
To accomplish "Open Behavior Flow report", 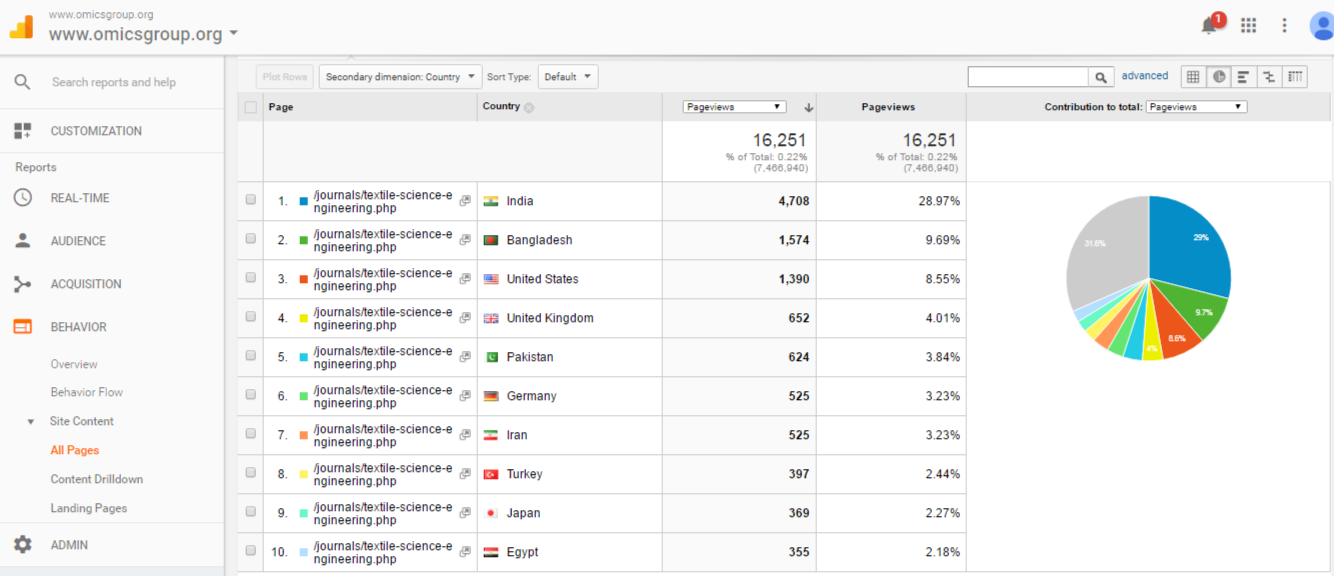I will [x=87, y=392].
